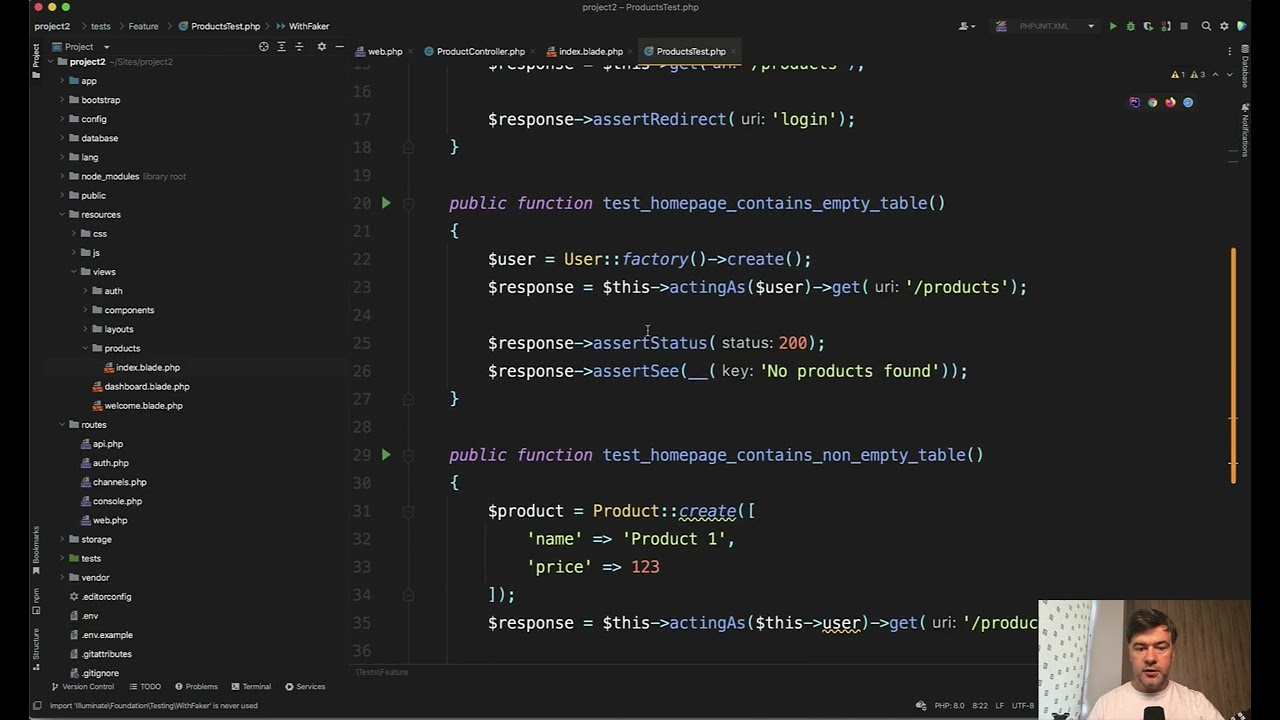This screenshot has height=720, width=1280.
Task: Open the Notifications side panel
Action: point(1245,130)
